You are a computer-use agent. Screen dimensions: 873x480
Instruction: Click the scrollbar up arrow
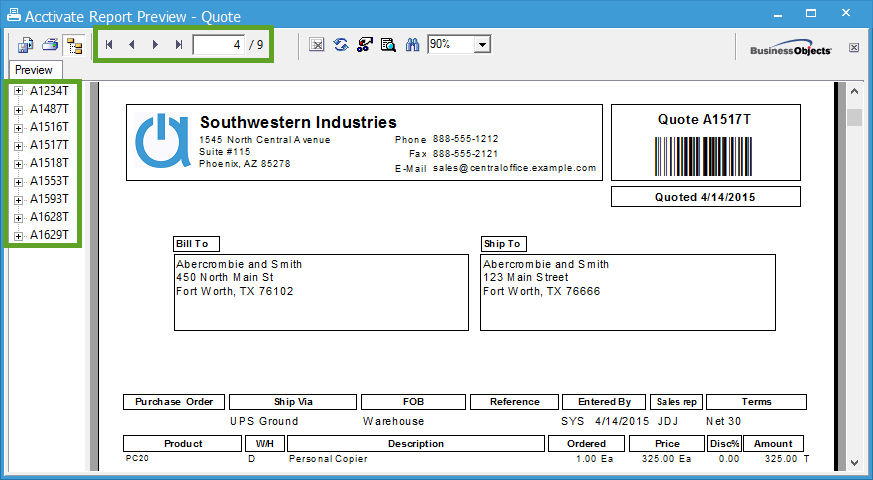point(855,91)
